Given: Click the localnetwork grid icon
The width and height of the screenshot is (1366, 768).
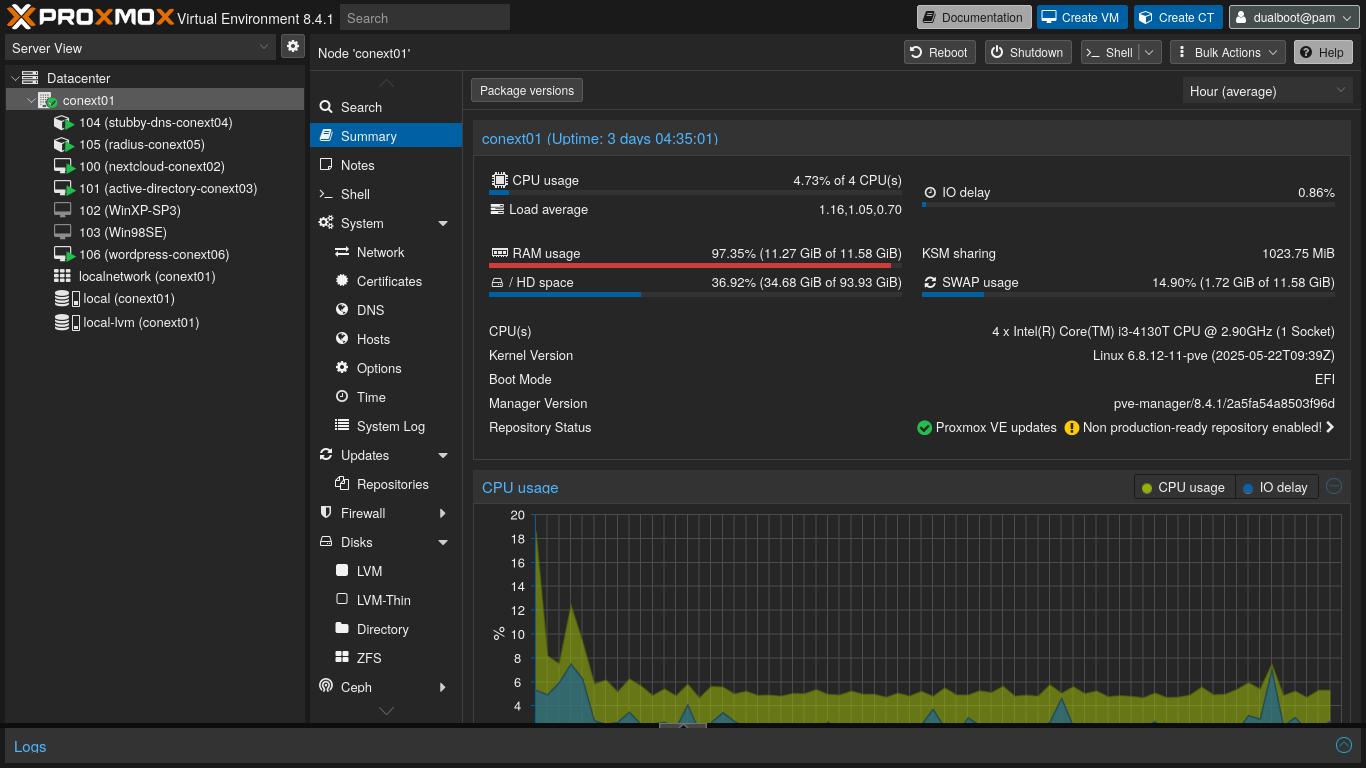Looking at the screenshot, I should 62,276.
